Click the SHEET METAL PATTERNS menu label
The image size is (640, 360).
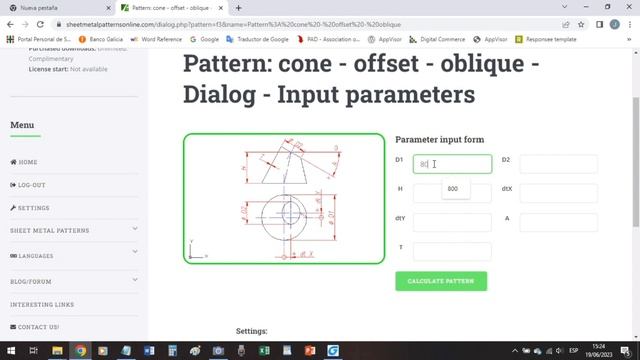tap(49, 231)
